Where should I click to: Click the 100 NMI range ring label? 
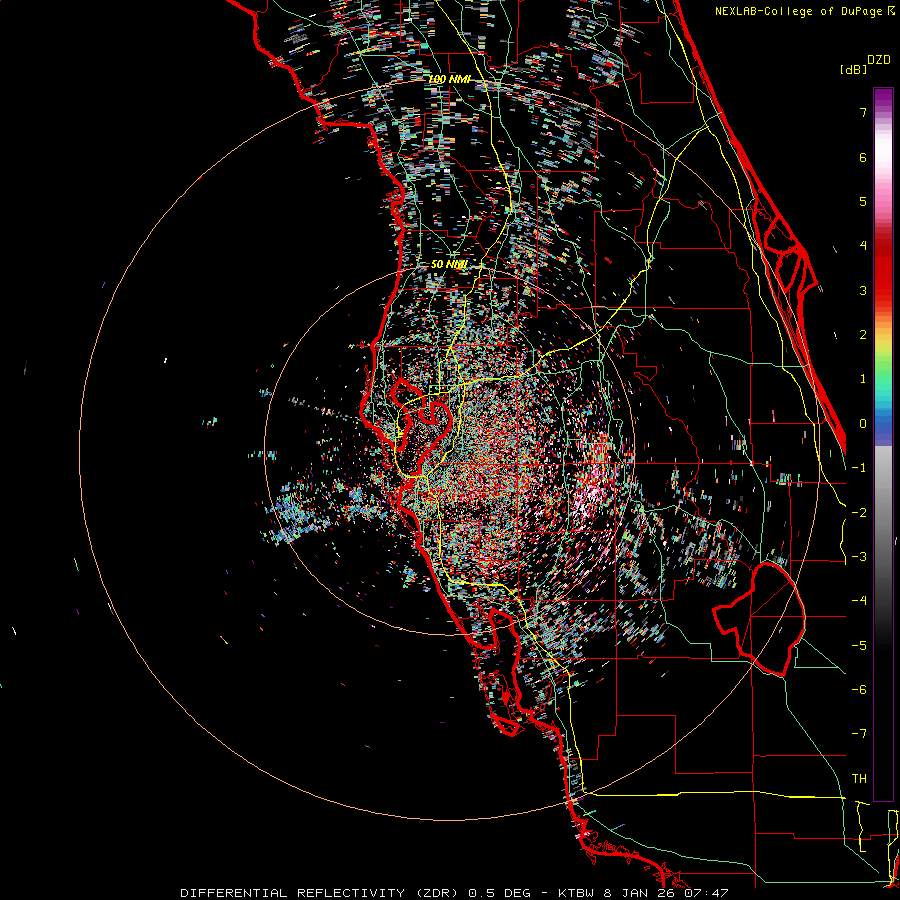point(449,79)
